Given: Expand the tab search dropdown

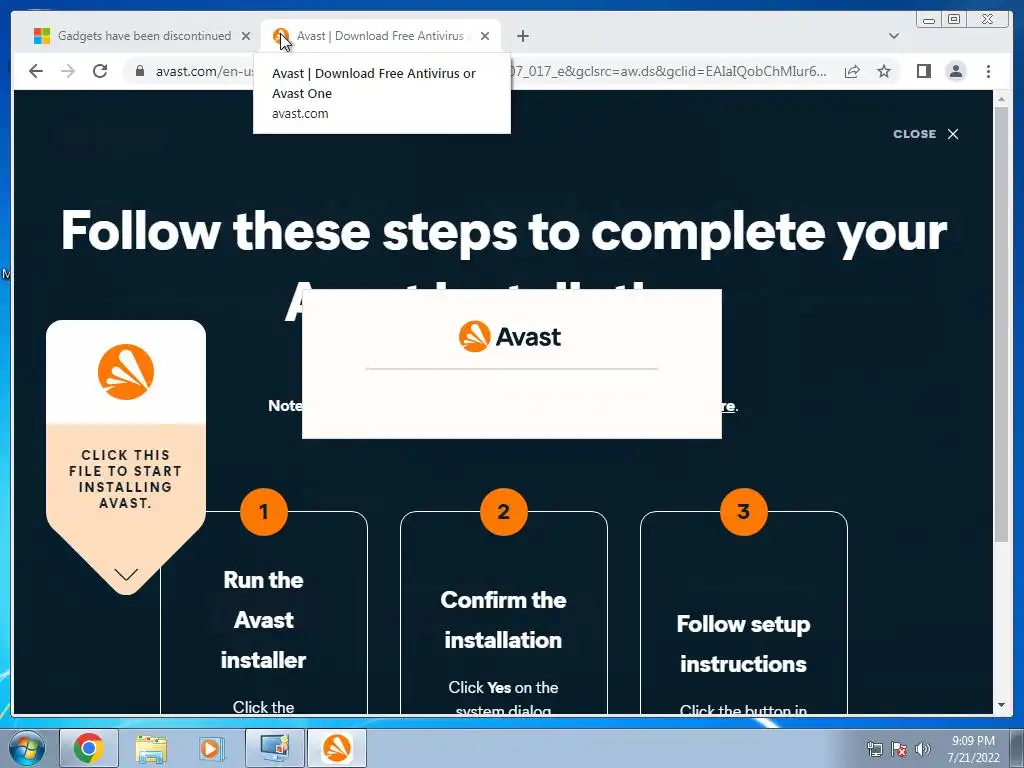Looking at the screenshot, I should click(x=893, y=36).
